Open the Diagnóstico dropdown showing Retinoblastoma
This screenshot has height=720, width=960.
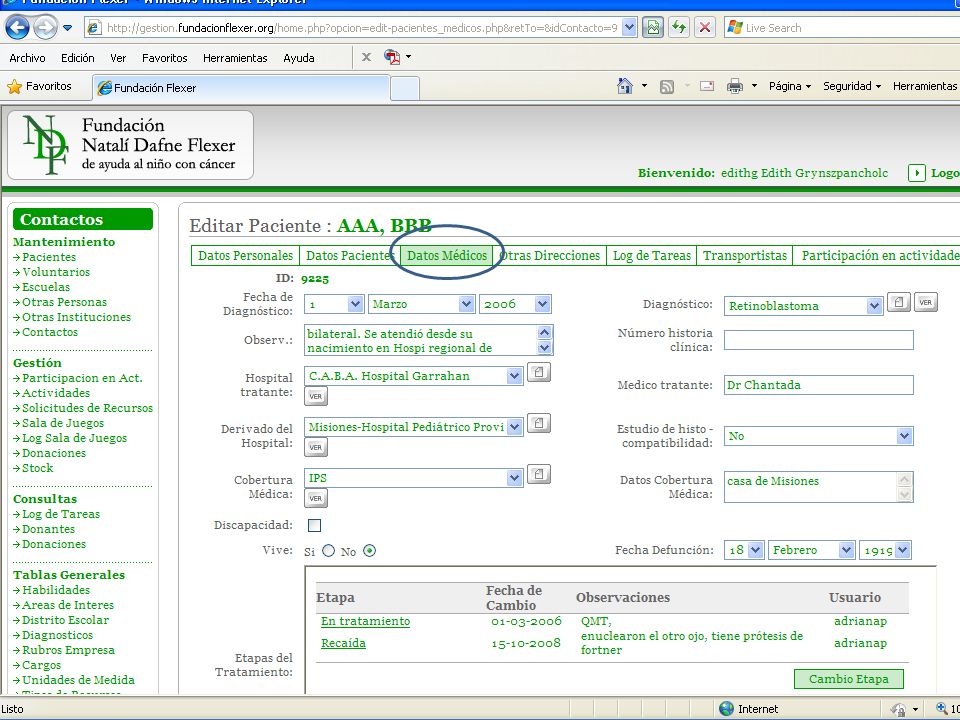click(874, 306)
